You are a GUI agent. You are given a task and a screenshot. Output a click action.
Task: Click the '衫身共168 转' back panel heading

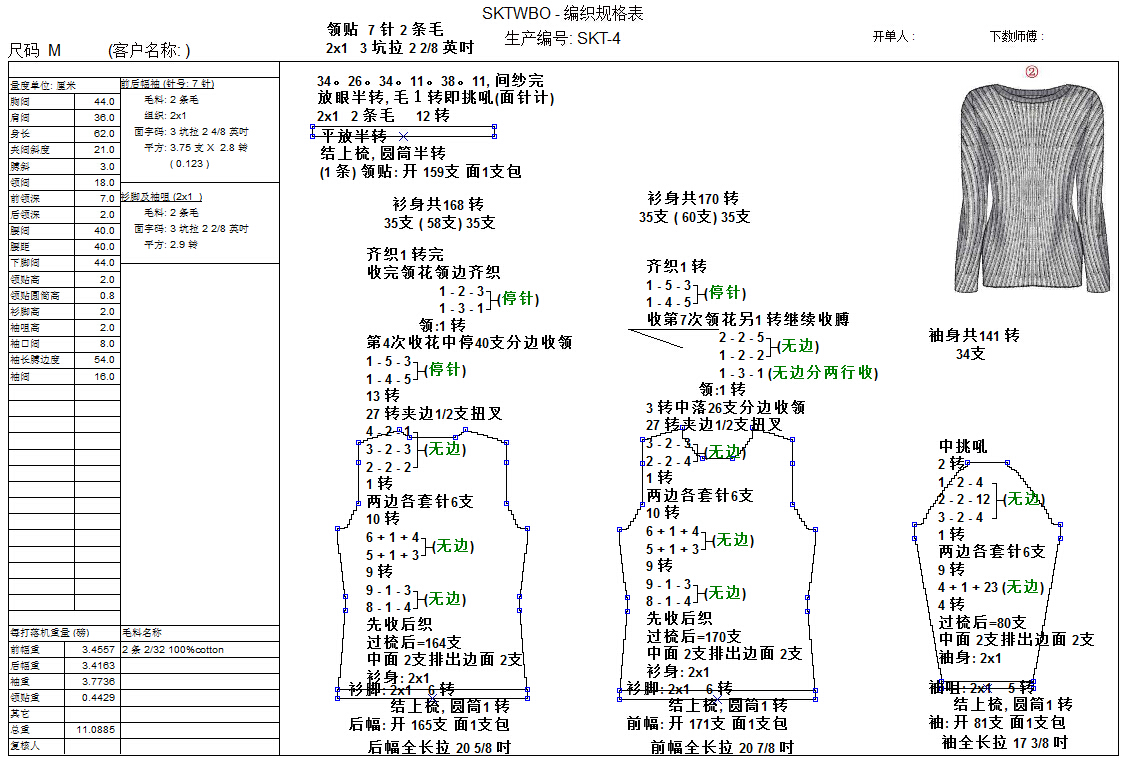(438, 205)
